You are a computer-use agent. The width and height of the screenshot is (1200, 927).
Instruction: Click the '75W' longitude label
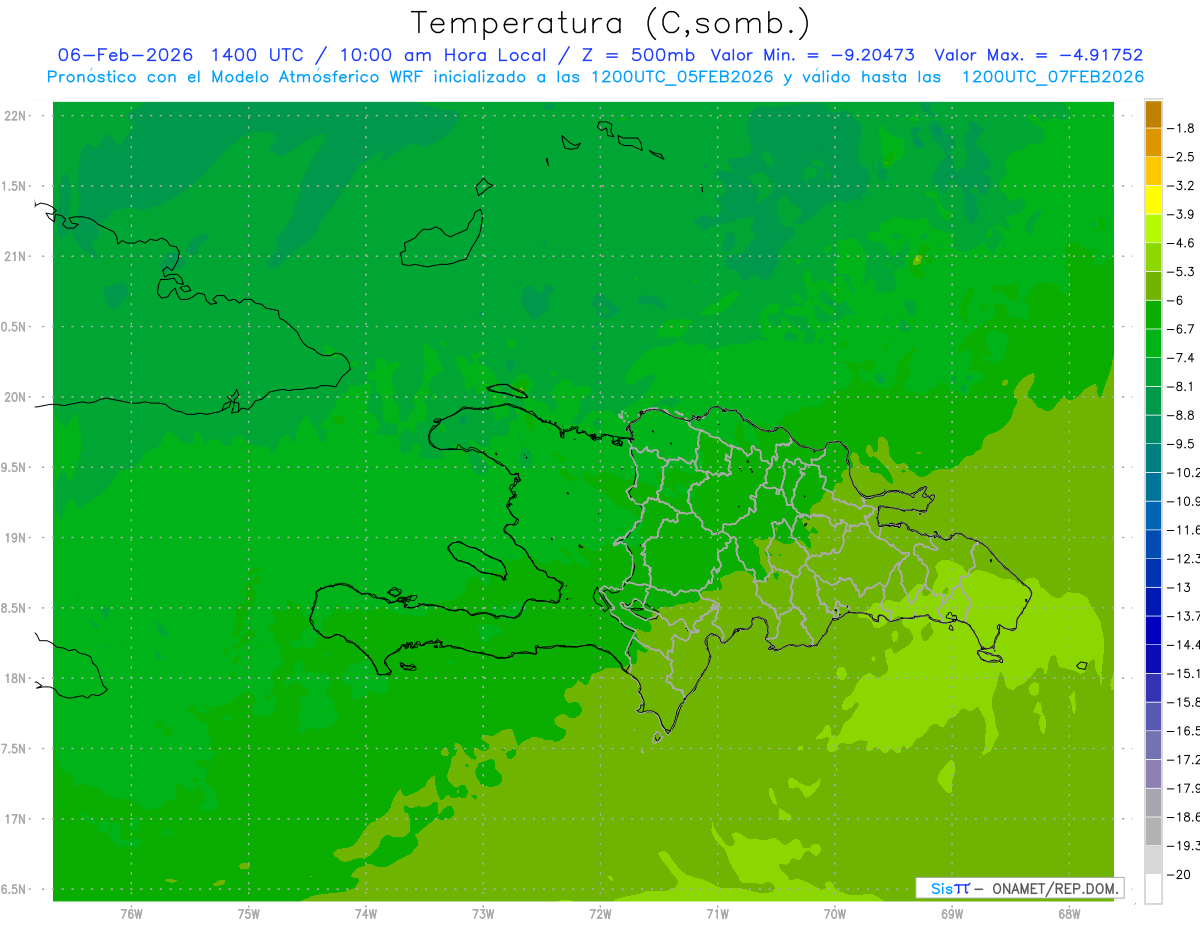(249, 913)
